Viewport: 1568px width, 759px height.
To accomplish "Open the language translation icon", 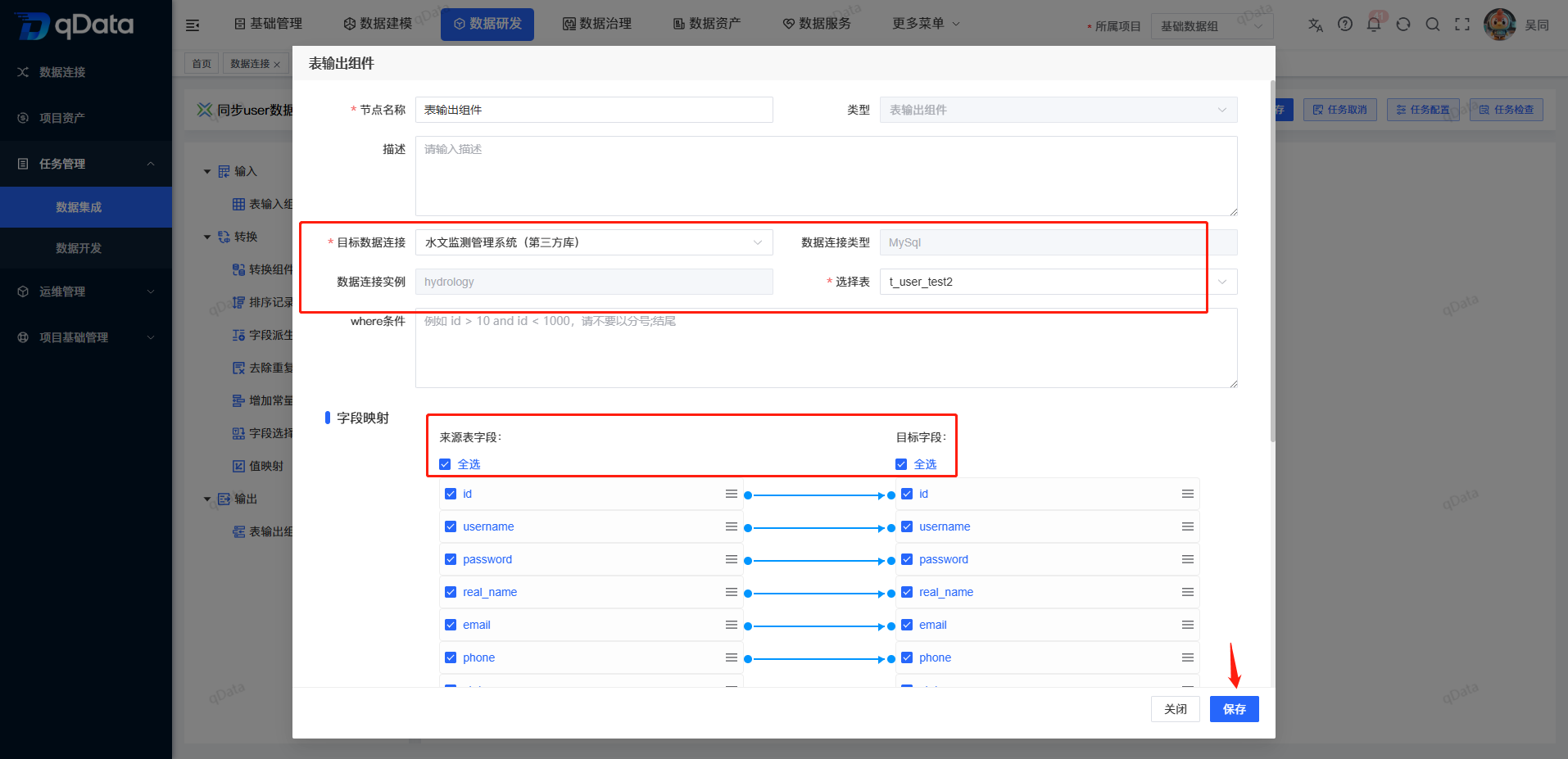I will pos(1316,25).
